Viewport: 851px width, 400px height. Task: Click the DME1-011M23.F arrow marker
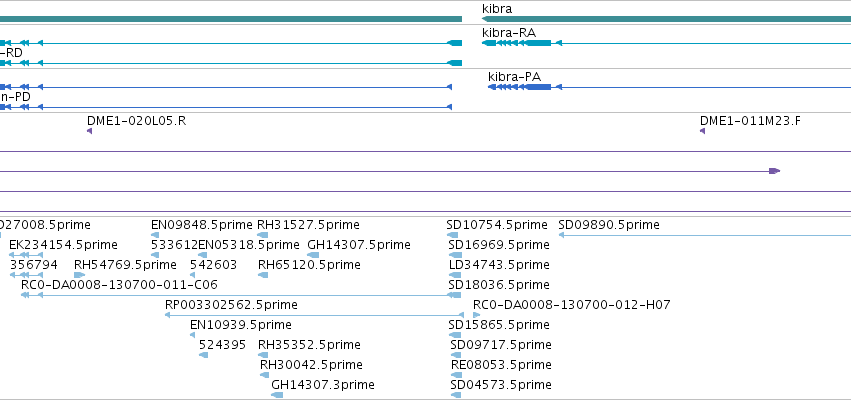(702, 131)
